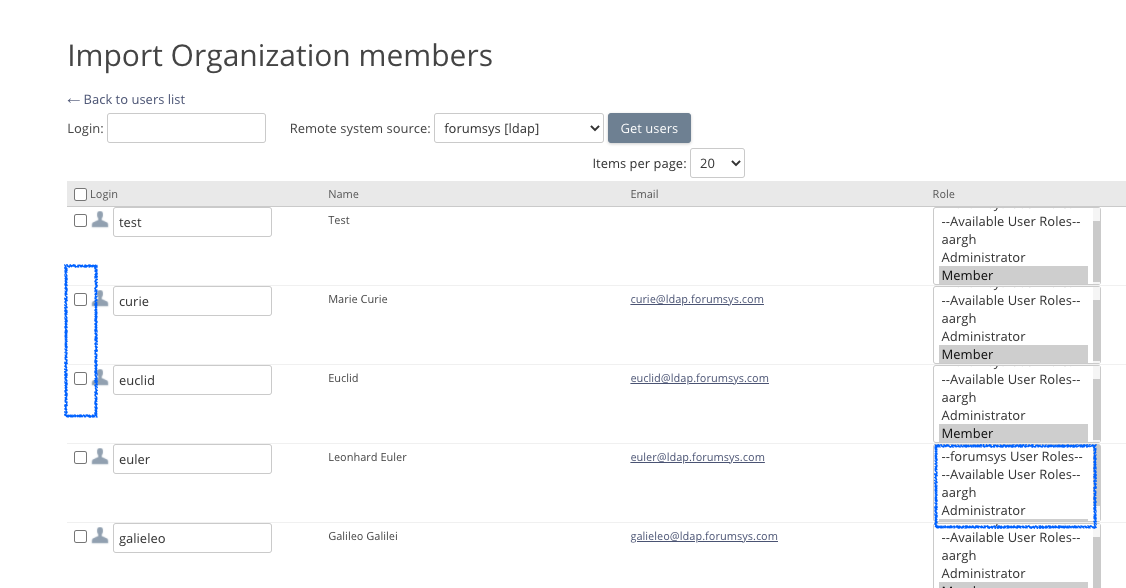Tick the select-all checkbox in Login header
Screen dimensions: 1126x588
(81, 194)
